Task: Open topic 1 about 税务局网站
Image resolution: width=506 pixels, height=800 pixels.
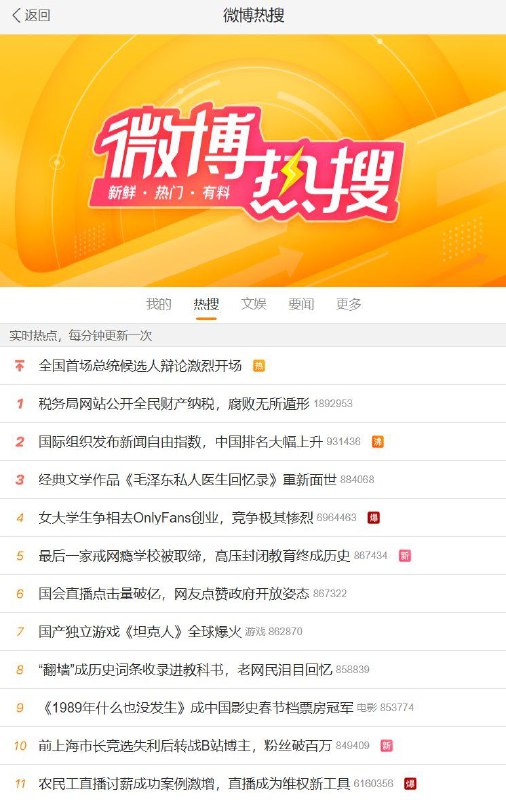Action: click(x=253, y=404)
